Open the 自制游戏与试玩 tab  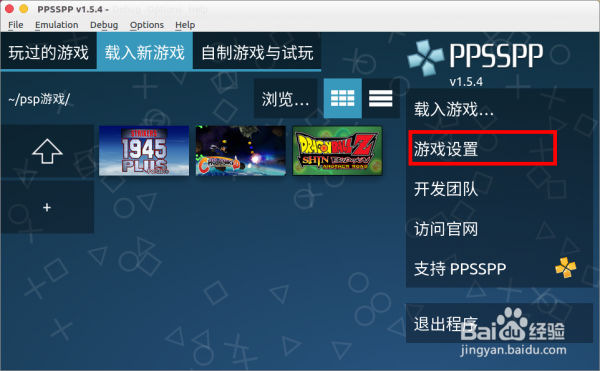click(257, 52)
